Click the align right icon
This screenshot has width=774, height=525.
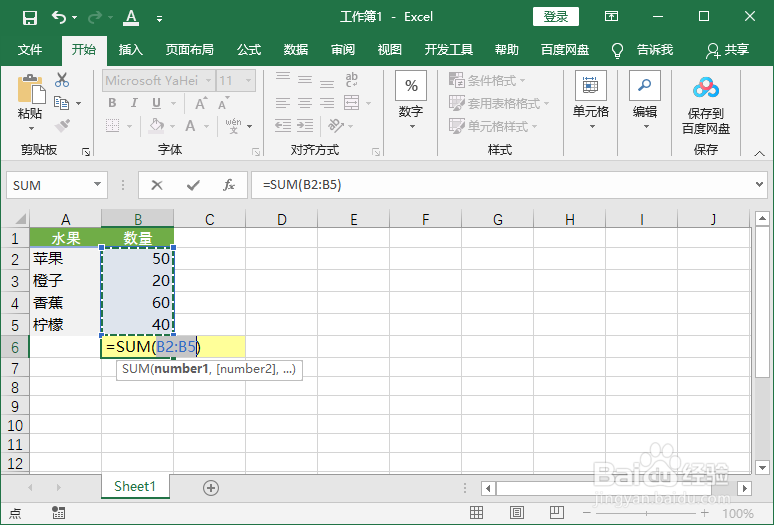327,103
